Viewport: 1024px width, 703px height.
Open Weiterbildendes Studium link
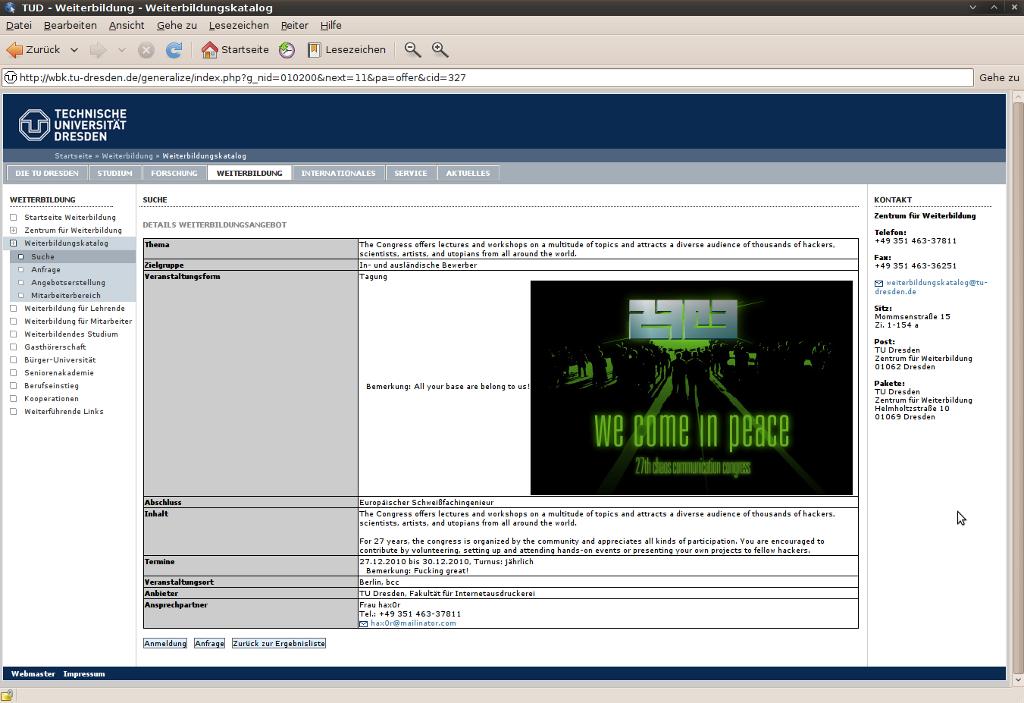[x=71, y=334]
